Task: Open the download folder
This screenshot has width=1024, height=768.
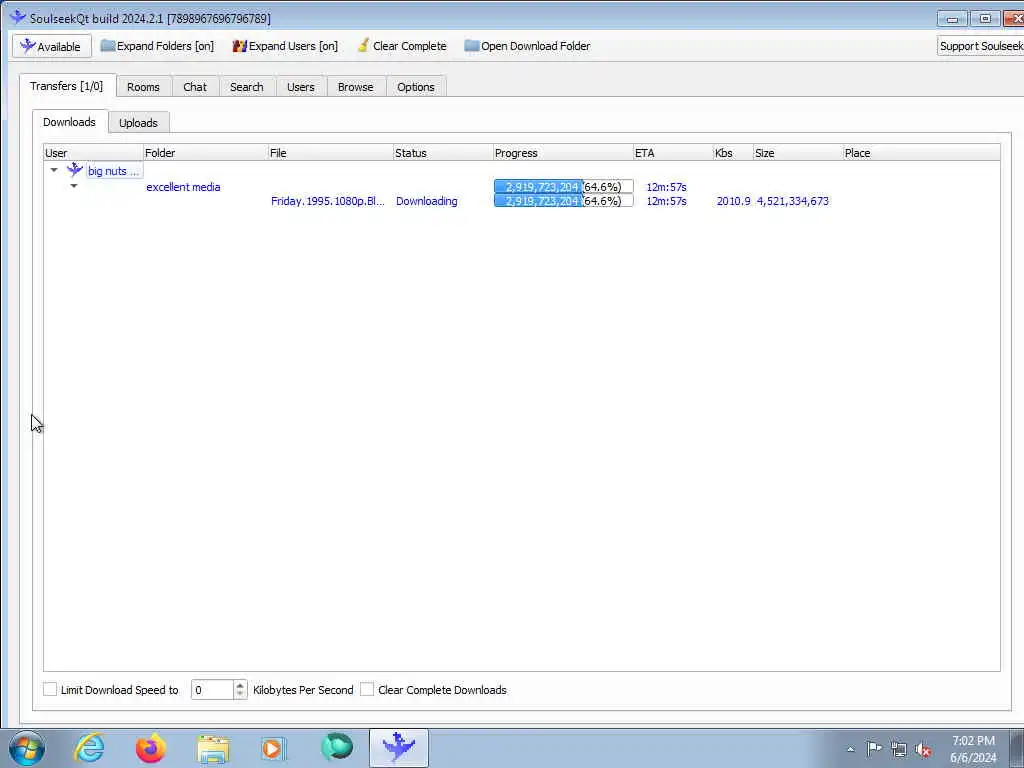Action: tap(527, 46)
